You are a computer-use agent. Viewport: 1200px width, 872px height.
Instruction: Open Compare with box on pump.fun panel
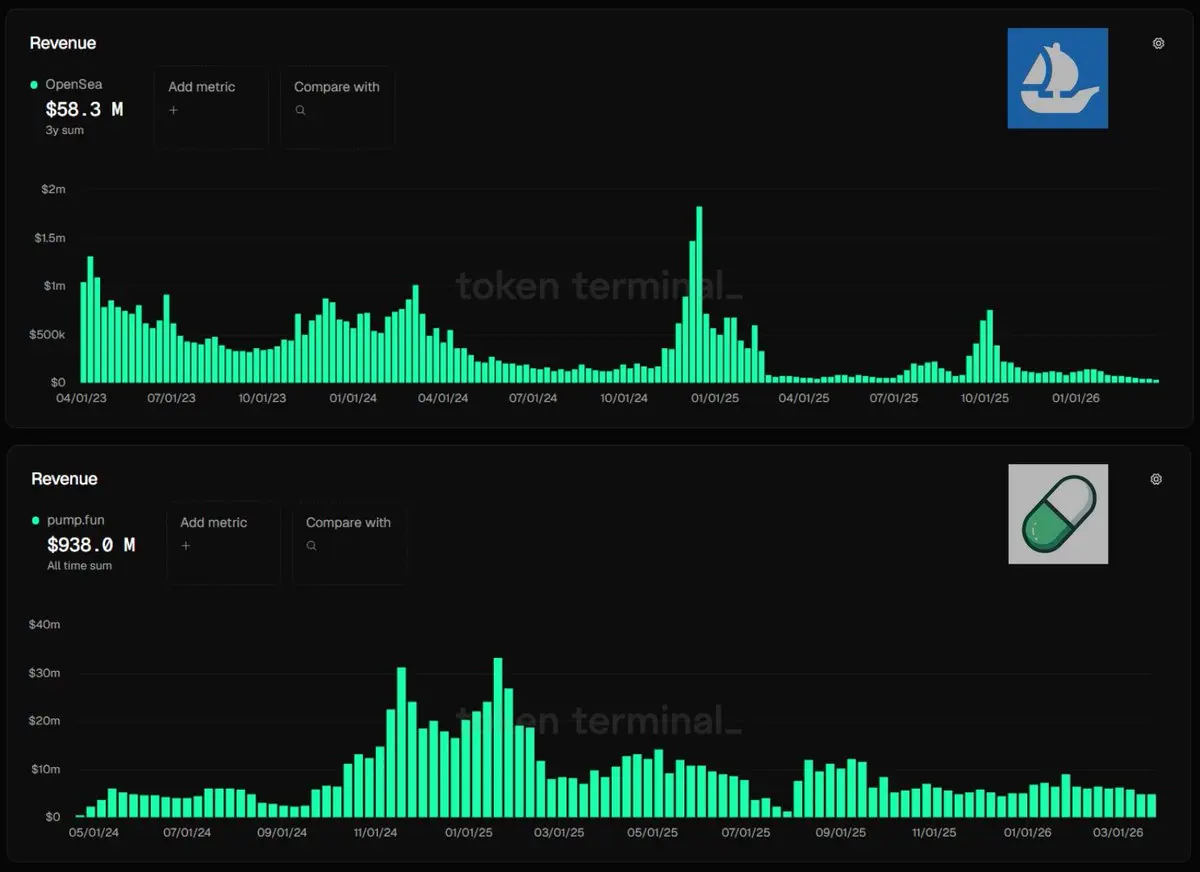349,543
